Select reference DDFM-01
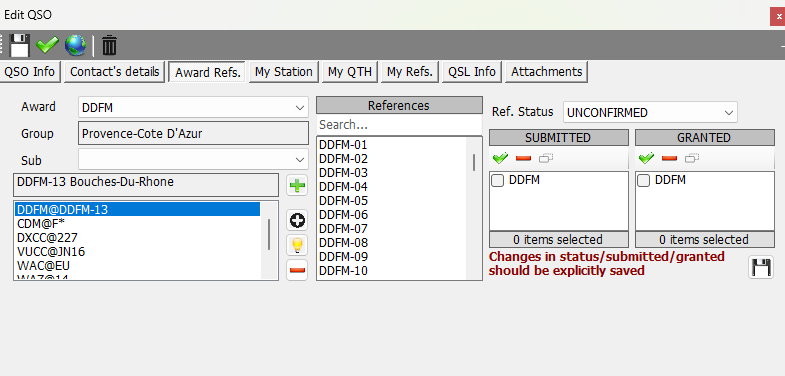 [x=392, y=145]
